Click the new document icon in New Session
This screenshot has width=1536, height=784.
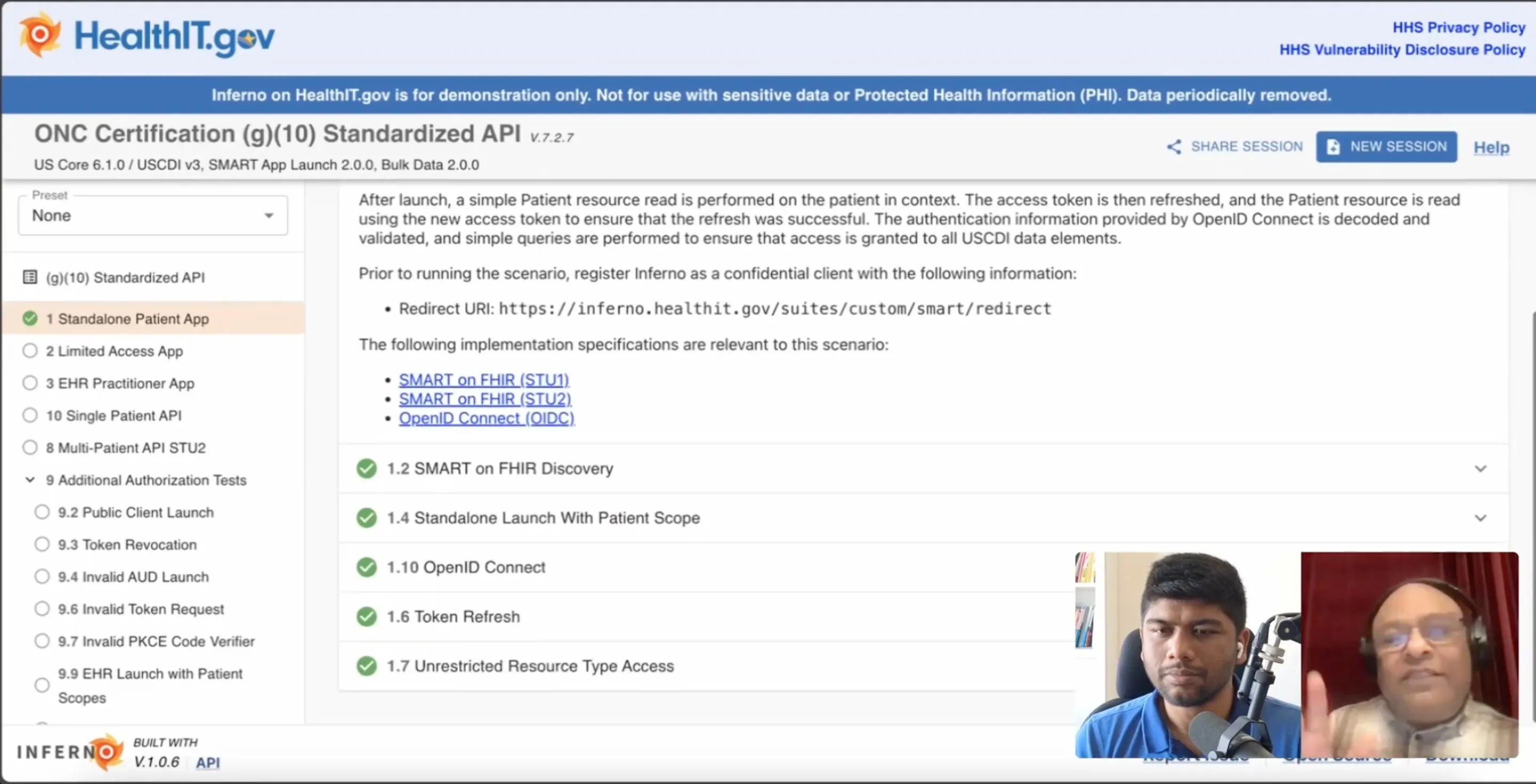click(x=1333, y=147)
